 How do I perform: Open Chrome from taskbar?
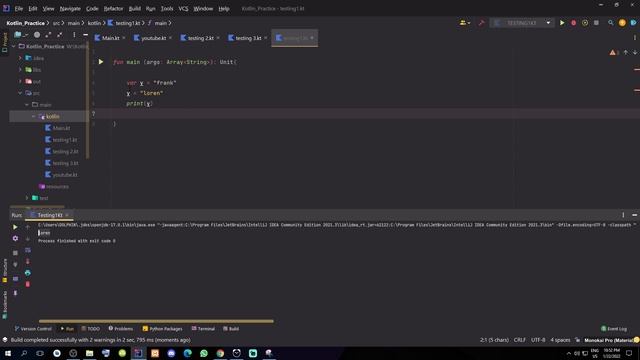click(220, 353)
